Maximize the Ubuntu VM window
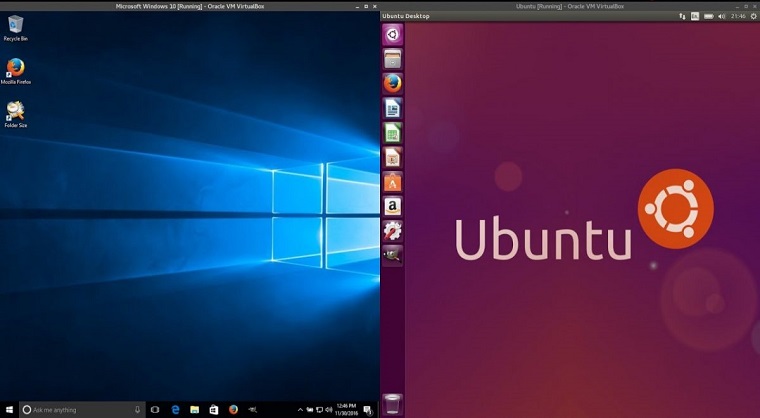 (746, 6)
